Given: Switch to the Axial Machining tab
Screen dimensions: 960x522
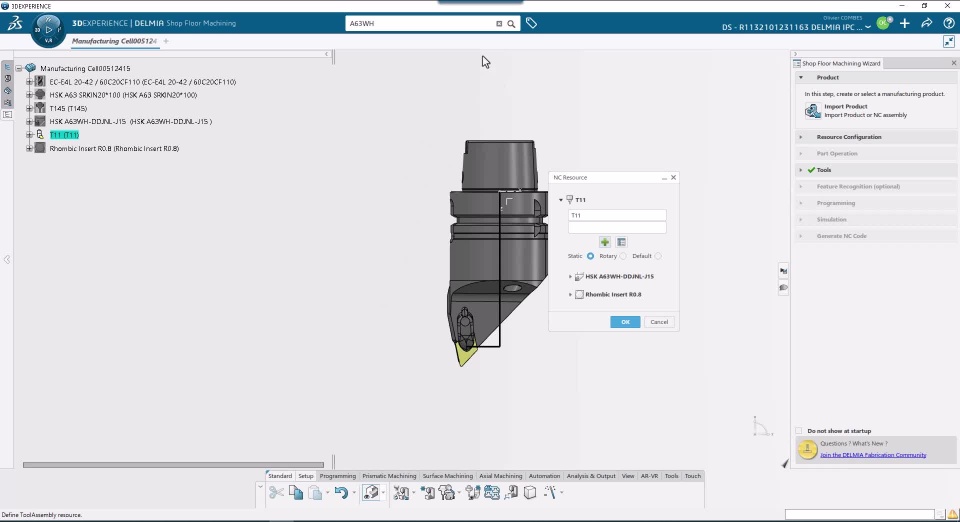Looking at the screenshot, I should pos(501,476).
